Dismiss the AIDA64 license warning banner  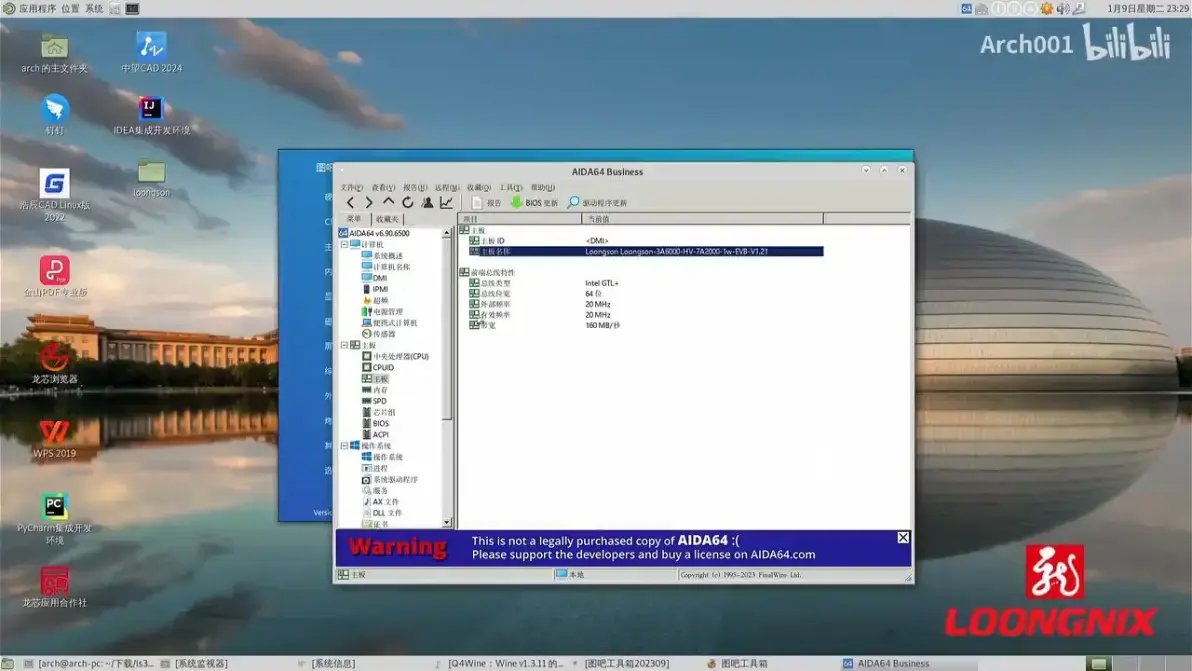[903, 539]
